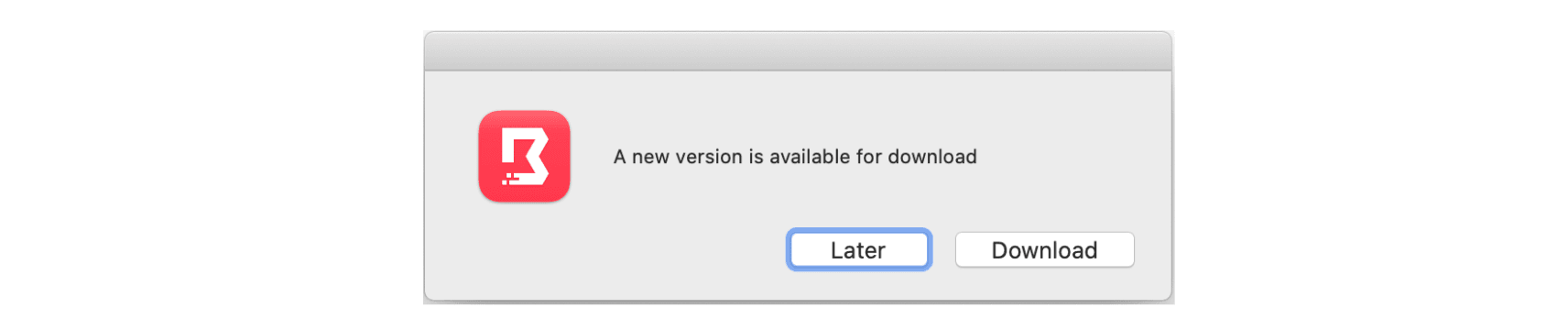1568x330 pixels.
Task: Select the blue-outlined Later button
Action: coord(858,249)
